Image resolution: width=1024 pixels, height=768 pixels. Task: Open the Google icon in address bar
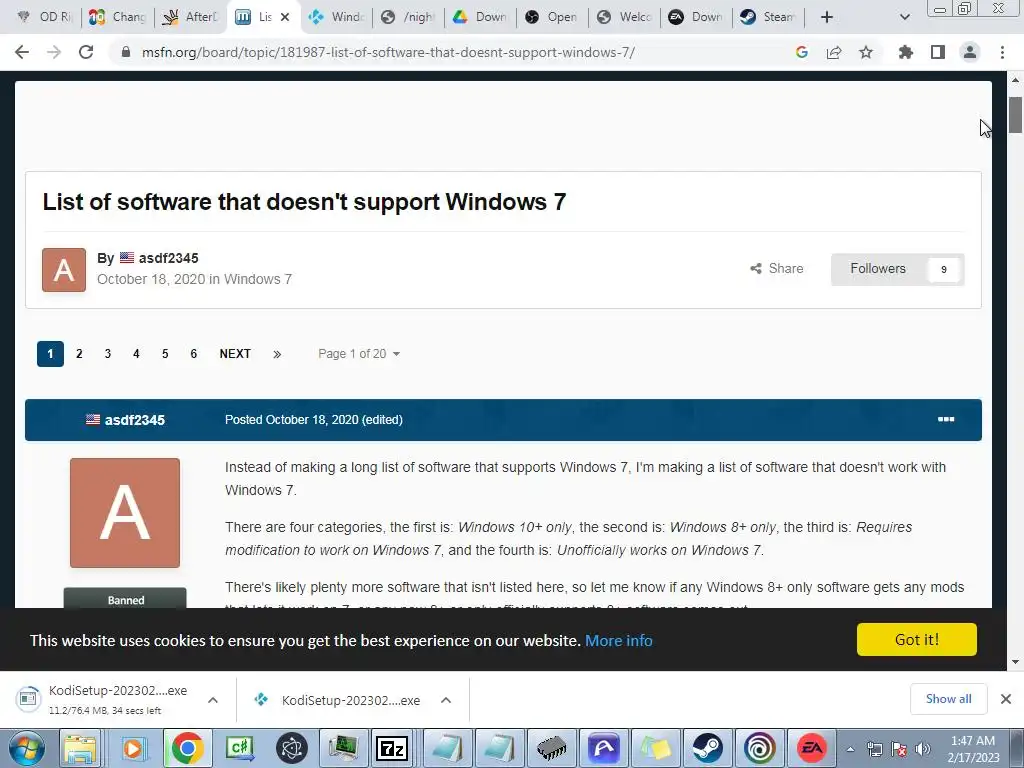click(x=802, y=52)
